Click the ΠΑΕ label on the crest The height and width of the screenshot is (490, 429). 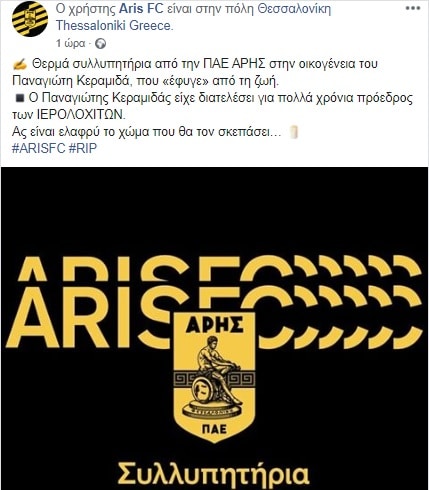(x=214, y=428)
